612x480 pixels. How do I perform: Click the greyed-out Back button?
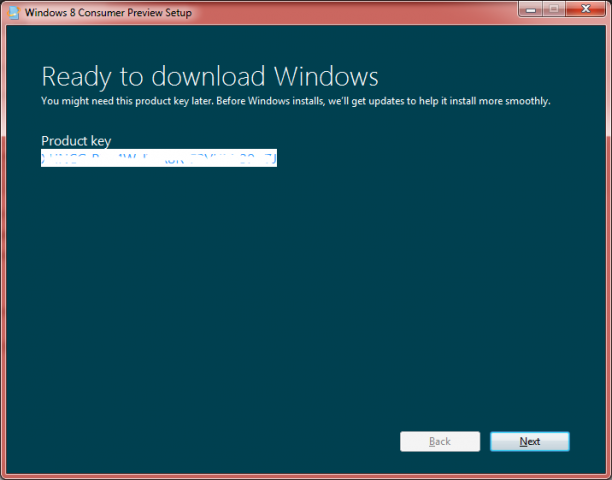pos(440,441)
